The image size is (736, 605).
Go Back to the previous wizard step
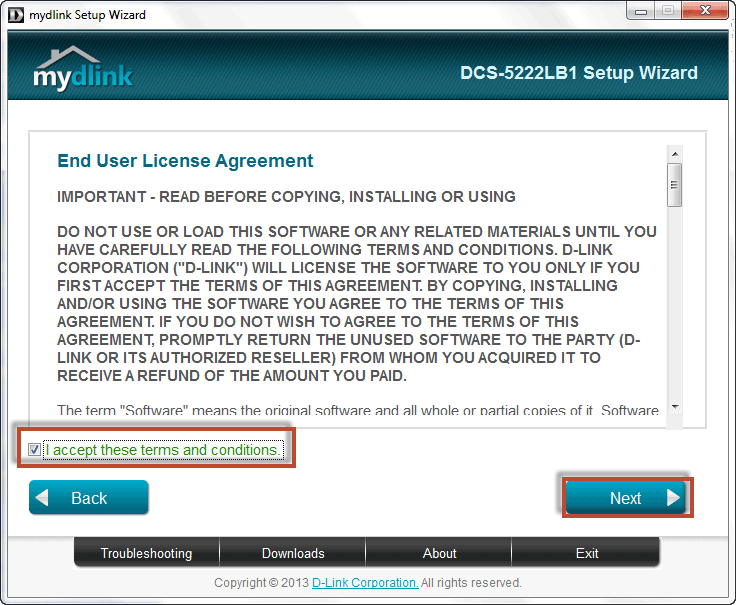89,498
